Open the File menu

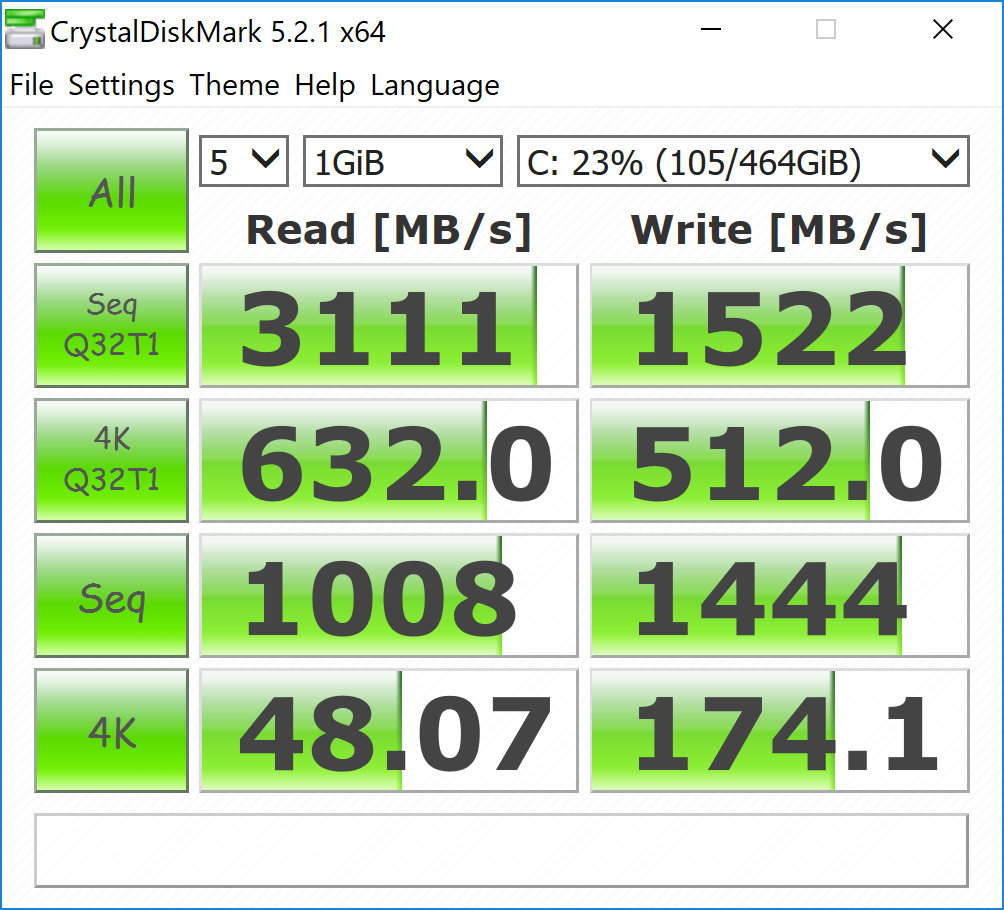pos(31,85)
